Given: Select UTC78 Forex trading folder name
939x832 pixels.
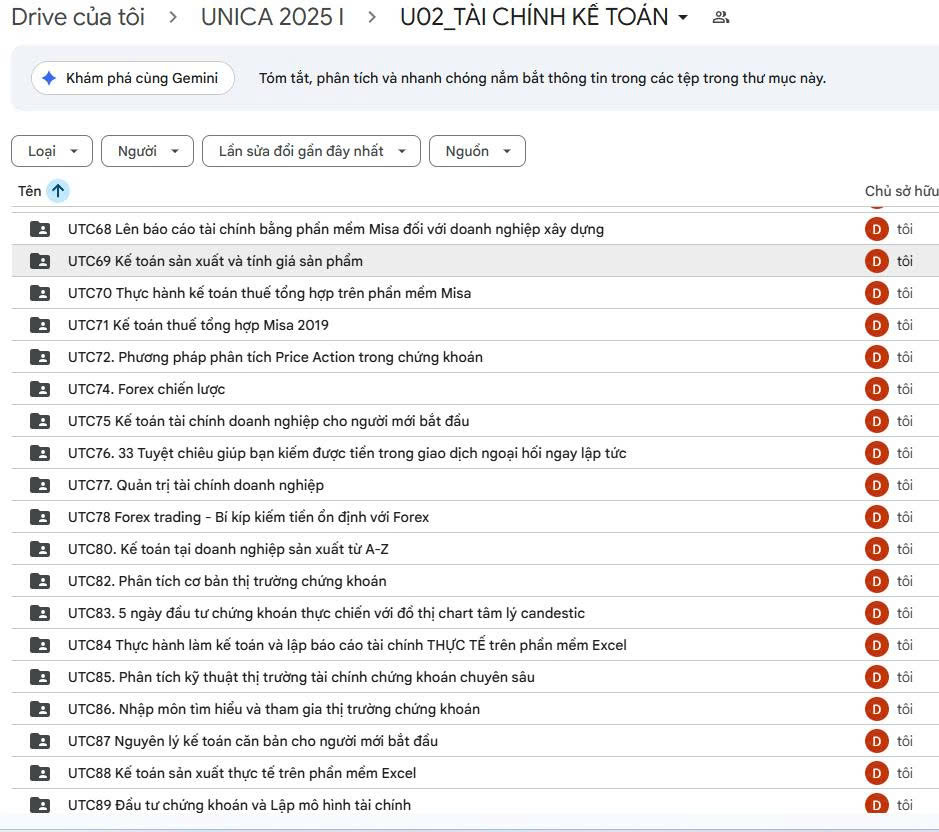Looking at the screenshot, I should (249, 517).
